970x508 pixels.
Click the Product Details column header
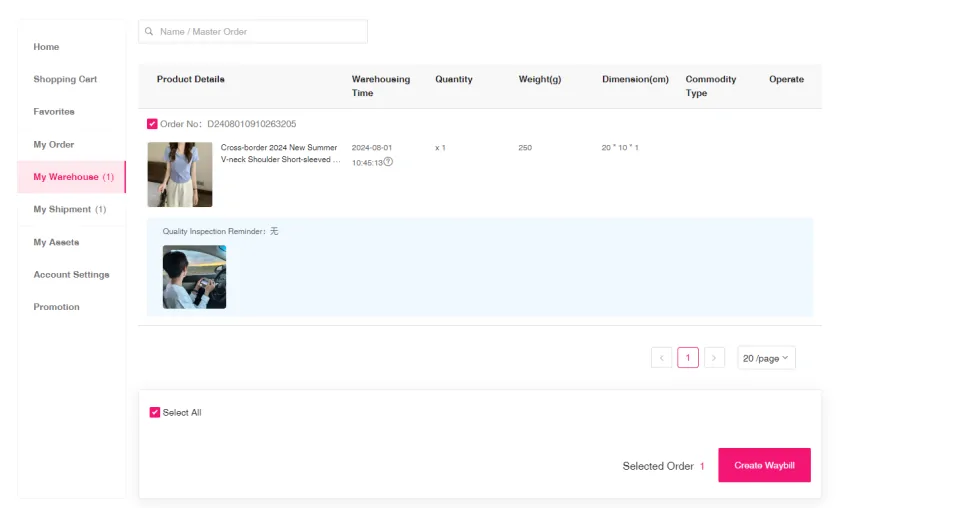tap(191, 79)
